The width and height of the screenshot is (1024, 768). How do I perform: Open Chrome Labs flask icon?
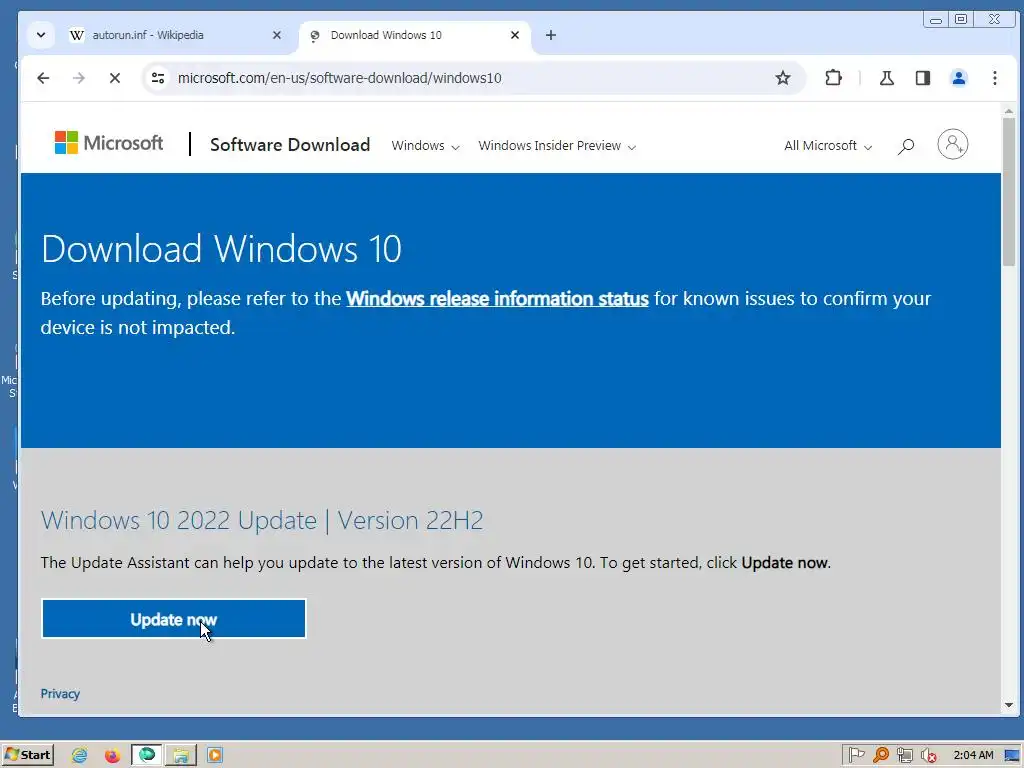pyautogui.click(x=886, y=78)
